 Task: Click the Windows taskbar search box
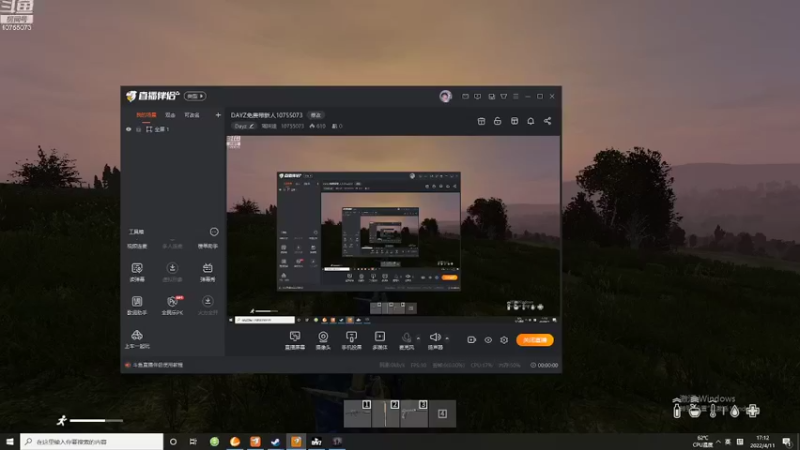coord(92,441)
